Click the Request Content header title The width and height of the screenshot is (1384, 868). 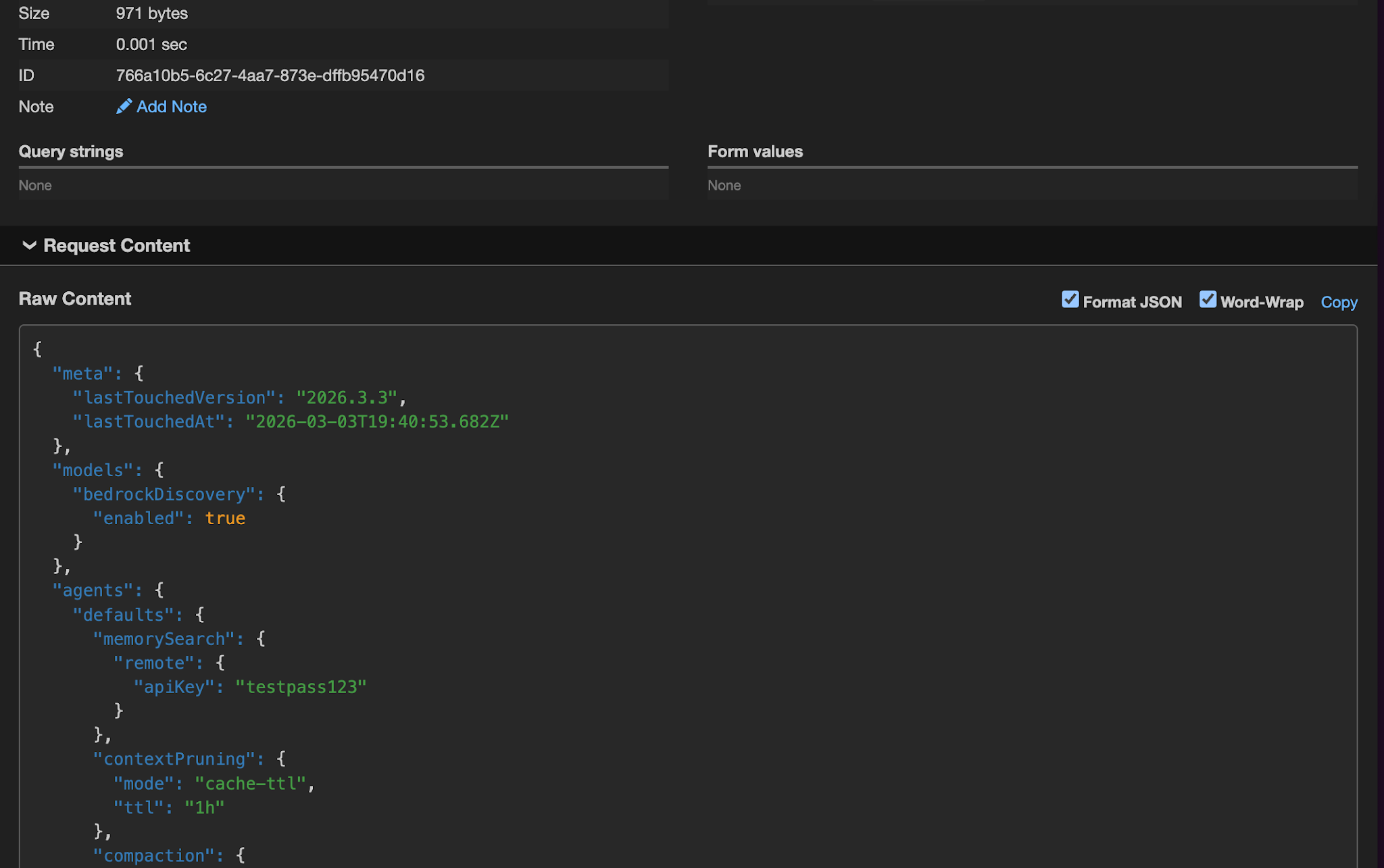click(x=117, y=245)
